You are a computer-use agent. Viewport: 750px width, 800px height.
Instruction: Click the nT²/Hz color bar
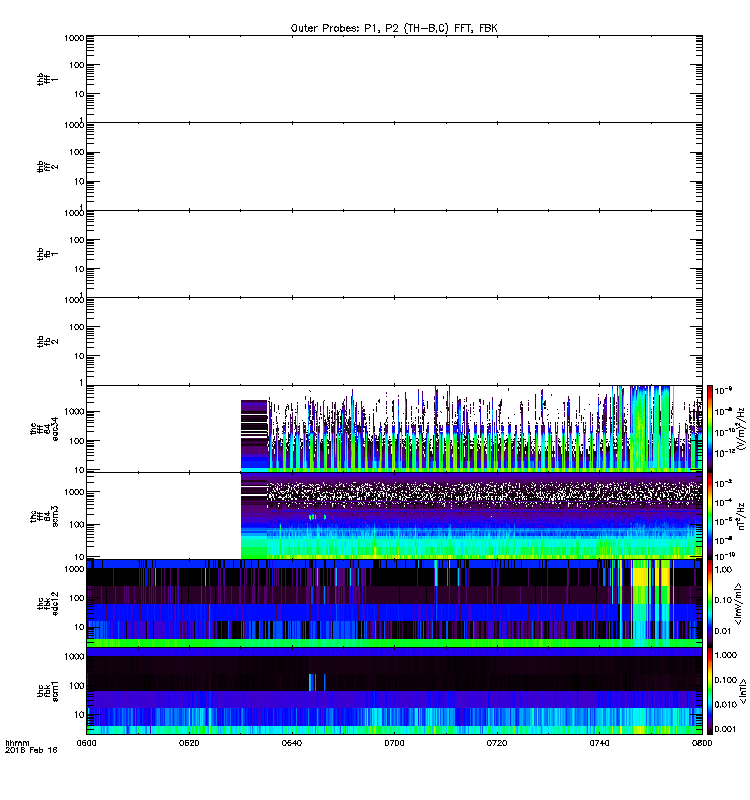[x=709, y=516]
